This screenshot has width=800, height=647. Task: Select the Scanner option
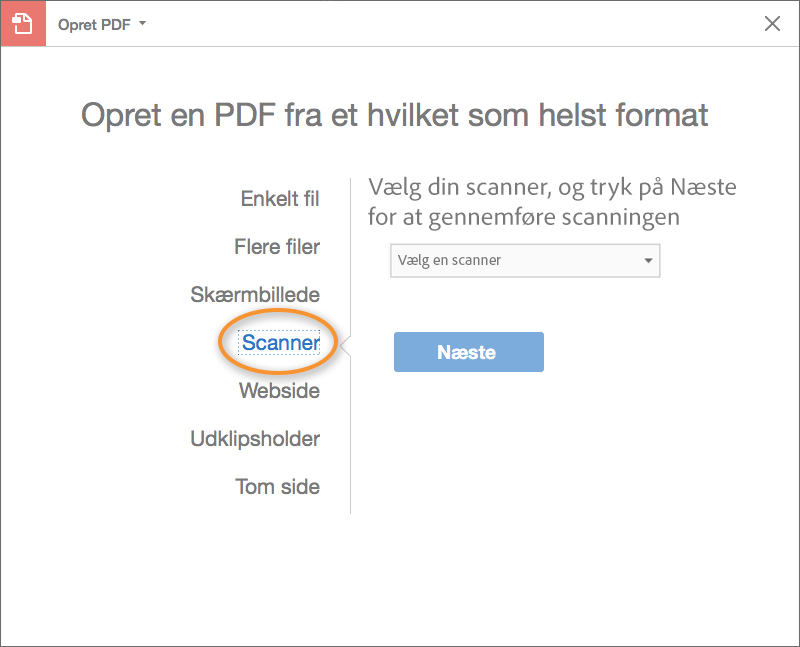280,343
